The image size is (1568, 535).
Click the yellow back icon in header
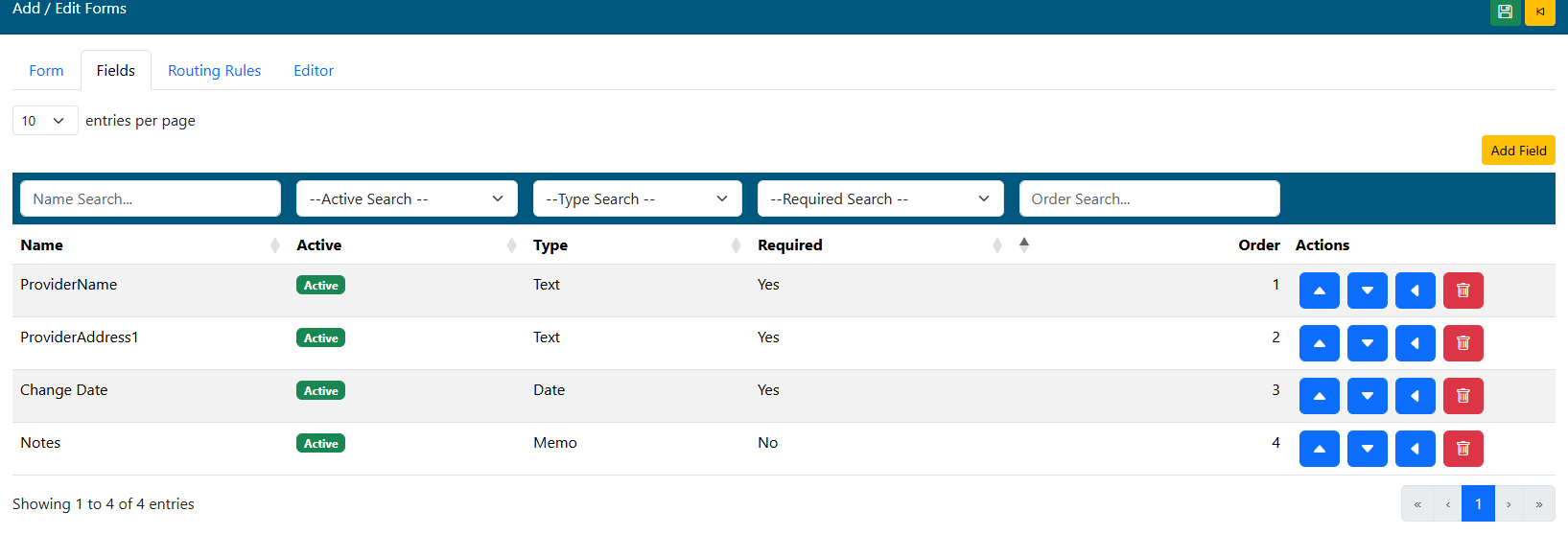pyautogui.click(x=1539, y=12)
